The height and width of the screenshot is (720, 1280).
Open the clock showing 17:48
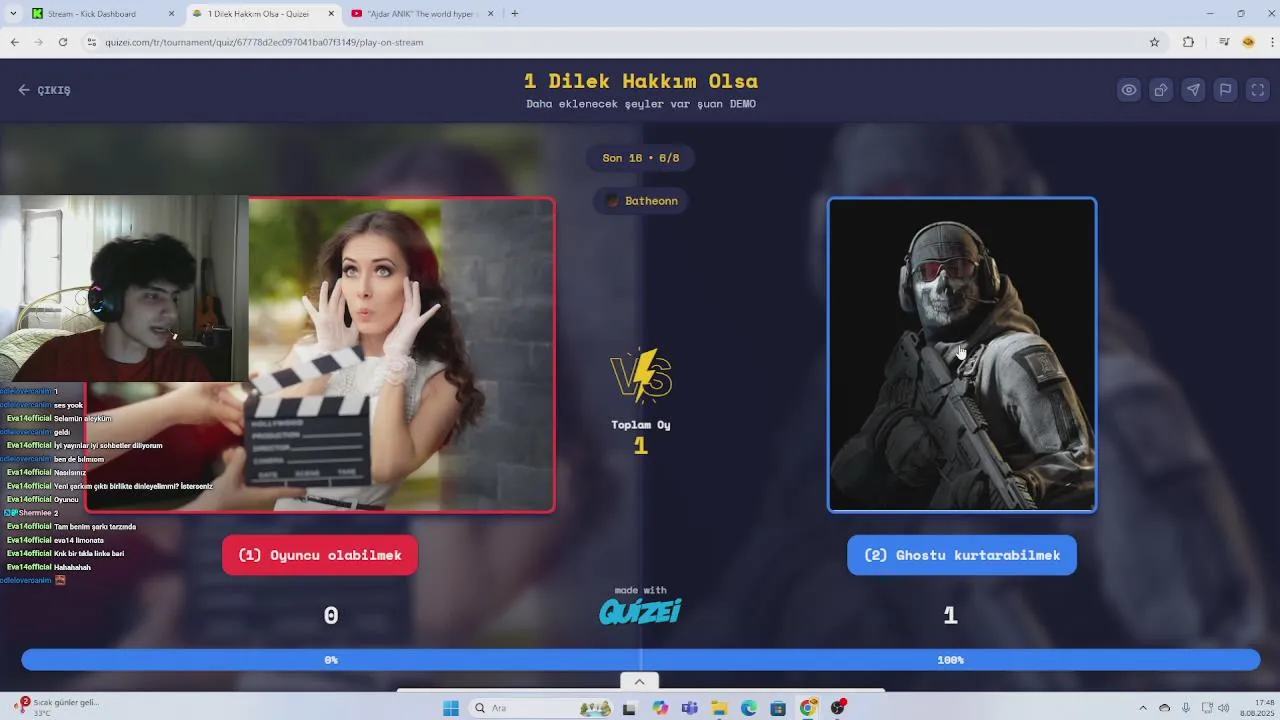(1257, 708)
